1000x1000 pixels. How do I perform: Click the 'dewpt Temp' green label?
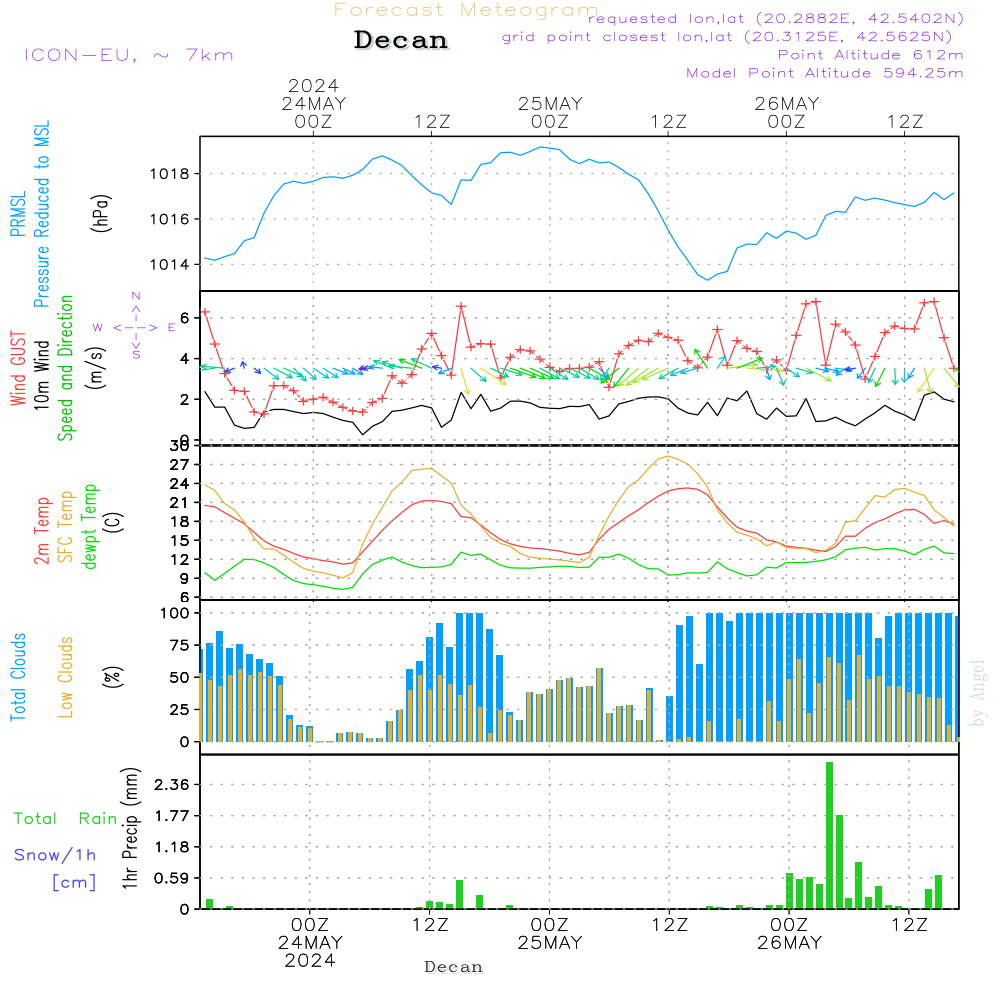click(89, 526)
